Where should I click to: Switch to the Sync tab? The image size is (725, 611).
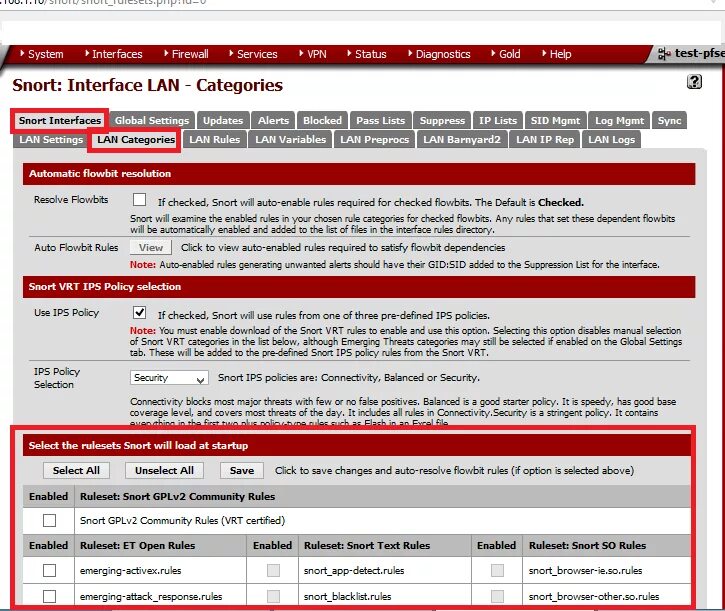(669, 121)
